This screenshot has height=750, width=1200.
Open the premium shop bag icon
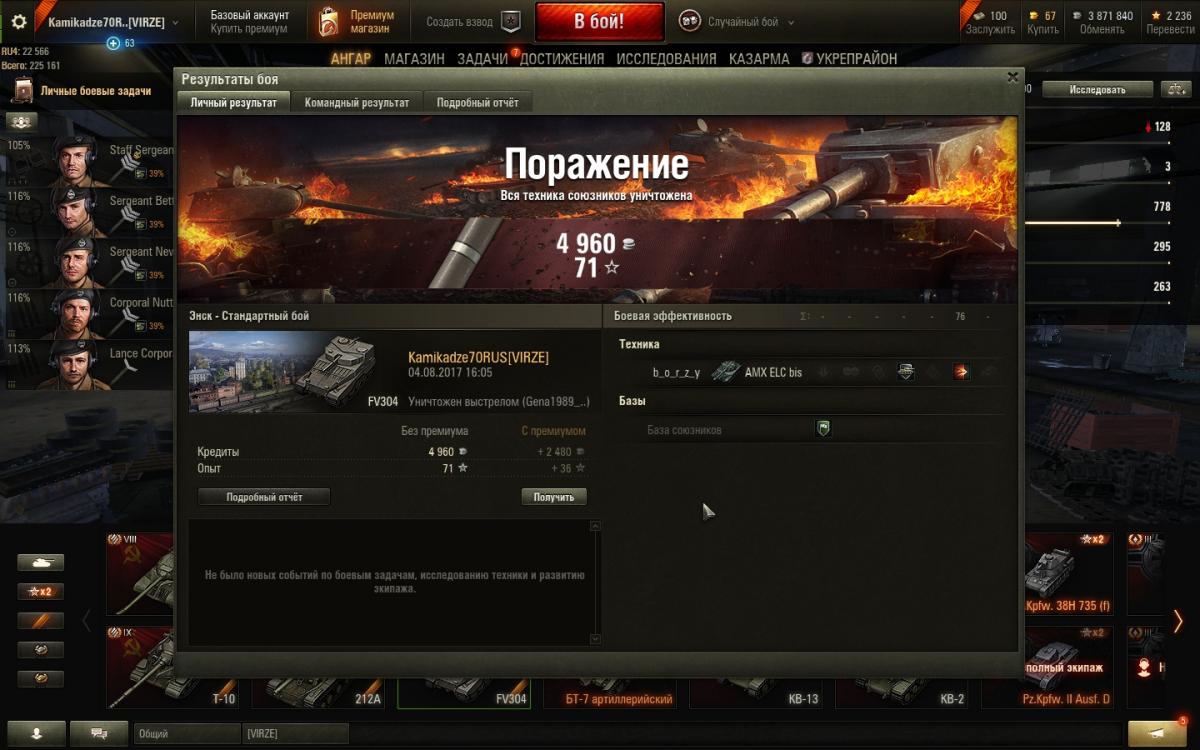[328, 21]
